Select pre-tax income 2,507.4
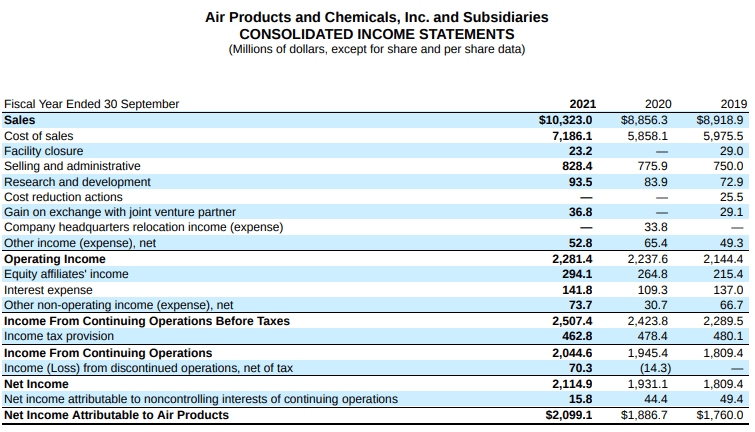This screenshot has height=432, width=755. pyautogui.click(x=572, y=321)
